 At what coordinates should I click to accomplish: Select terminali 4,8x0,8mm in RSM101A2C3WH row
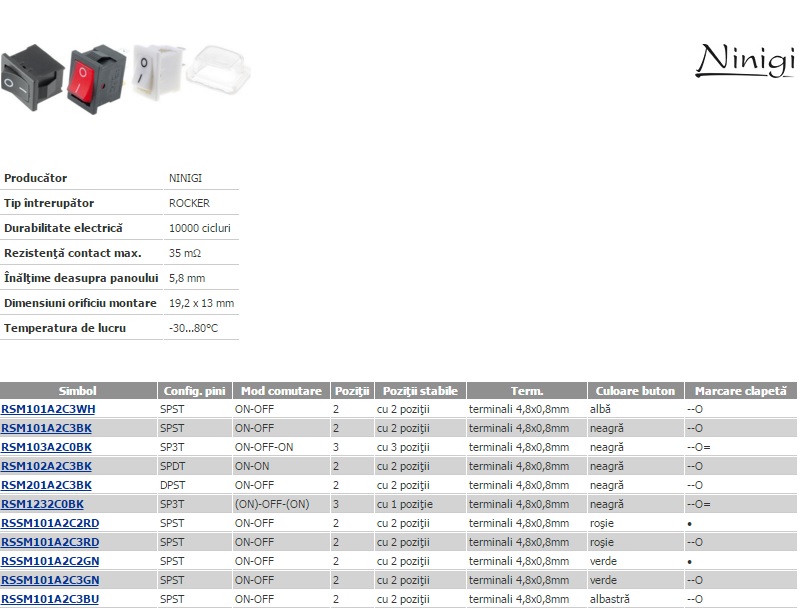tap(519, 409)
